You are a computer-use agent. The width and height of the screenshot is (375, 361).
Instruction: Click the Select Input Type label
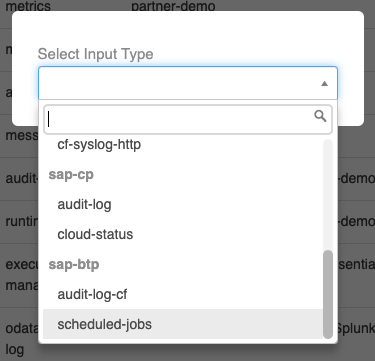95,54
